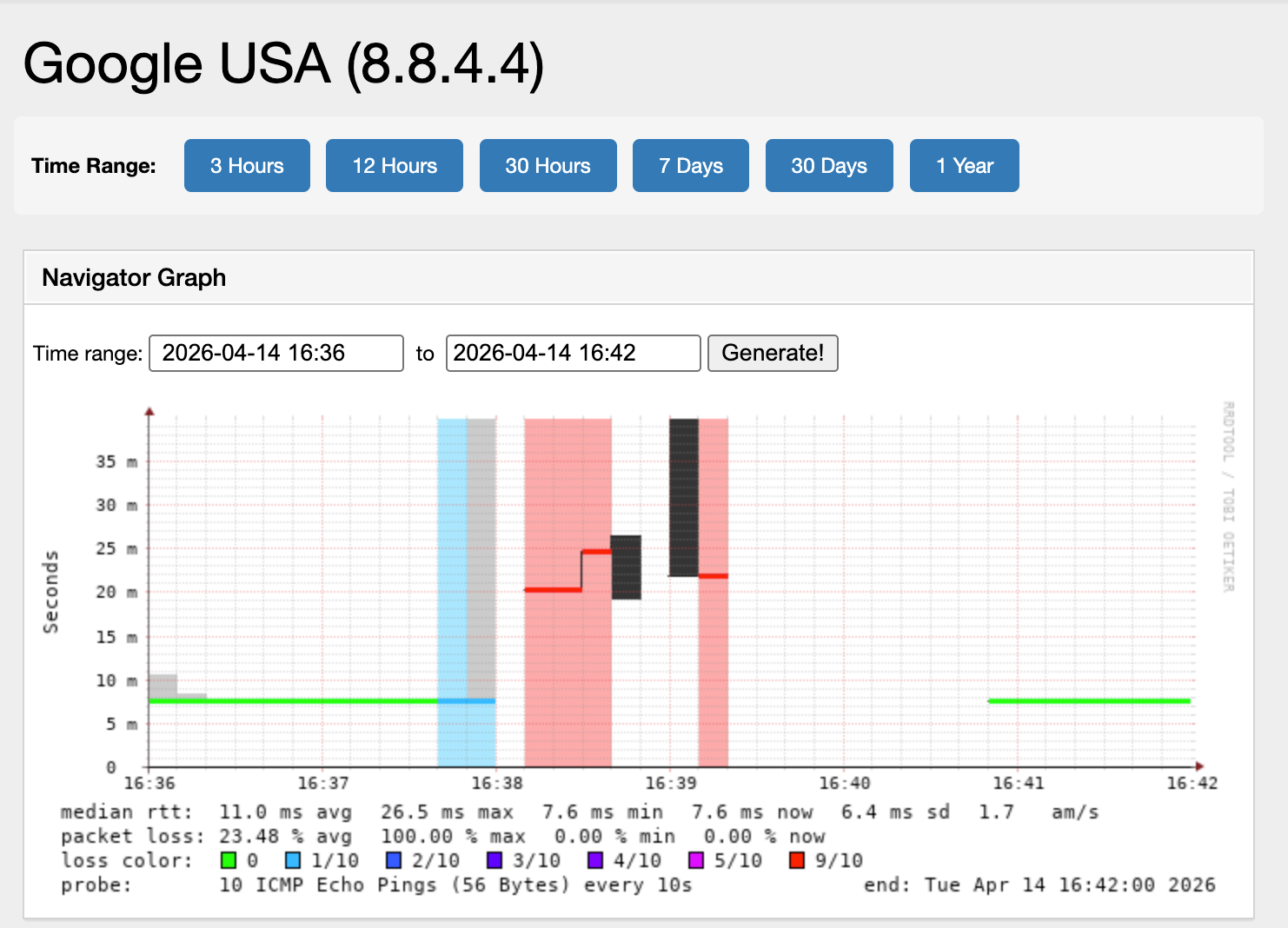This screenshot has height=928, width=1288.
Task: Click the green 0-loss color swatch
Action: (228, 860)
